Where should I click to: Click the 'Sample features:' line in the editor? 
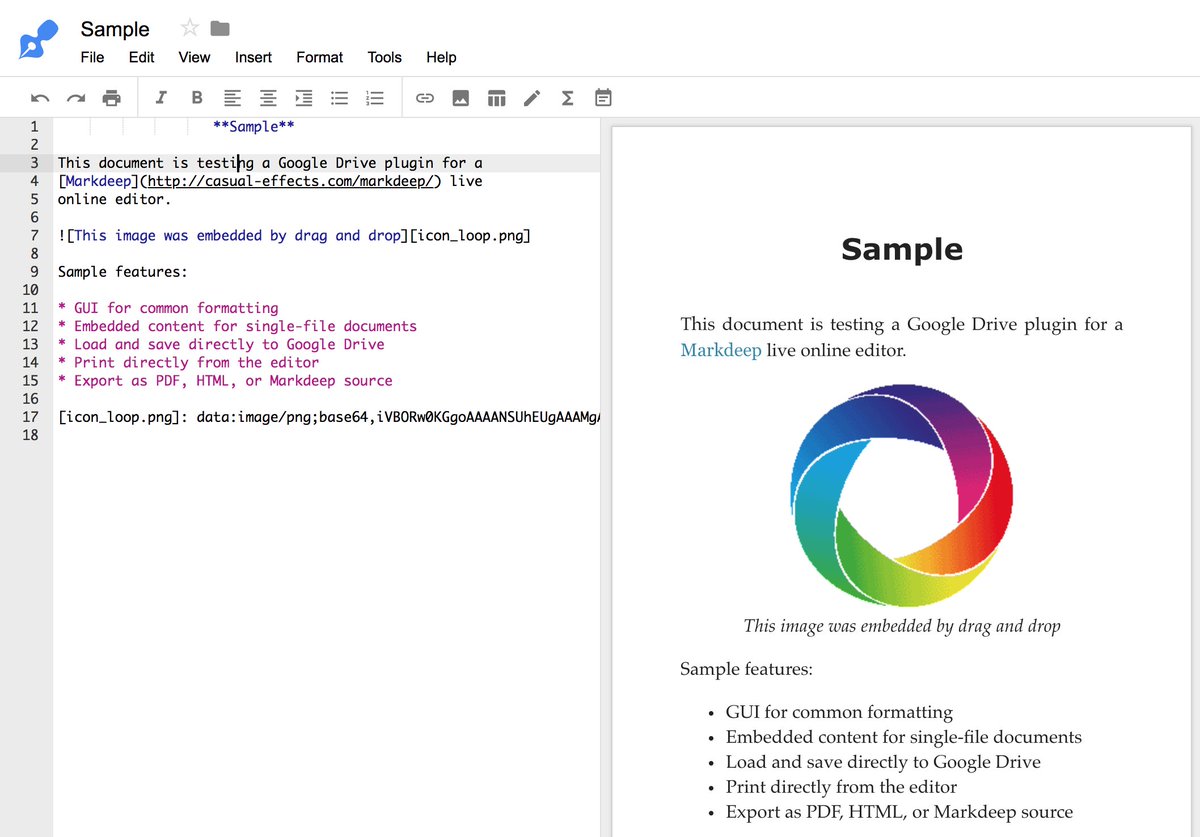pos(123,272)
